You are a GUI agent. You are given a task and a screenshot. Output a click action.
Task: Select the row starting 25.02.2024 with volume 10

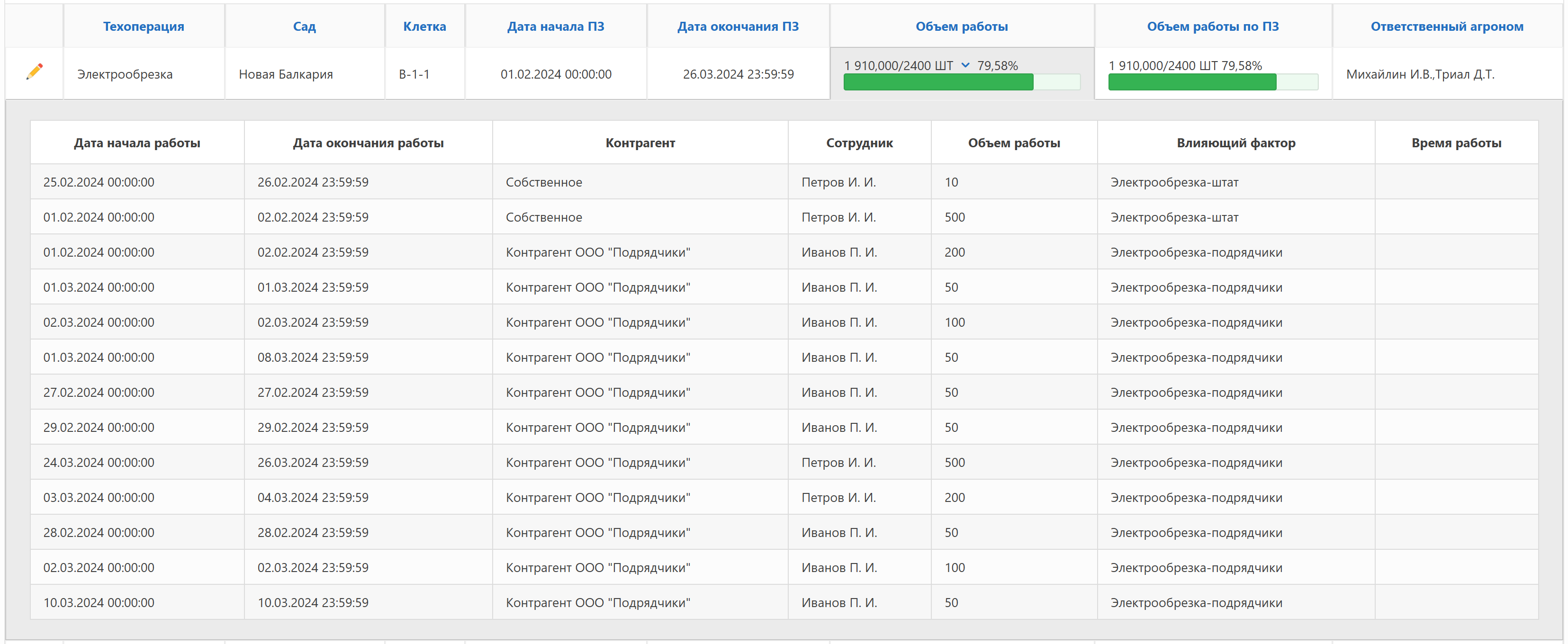click(x=99, y=182)
